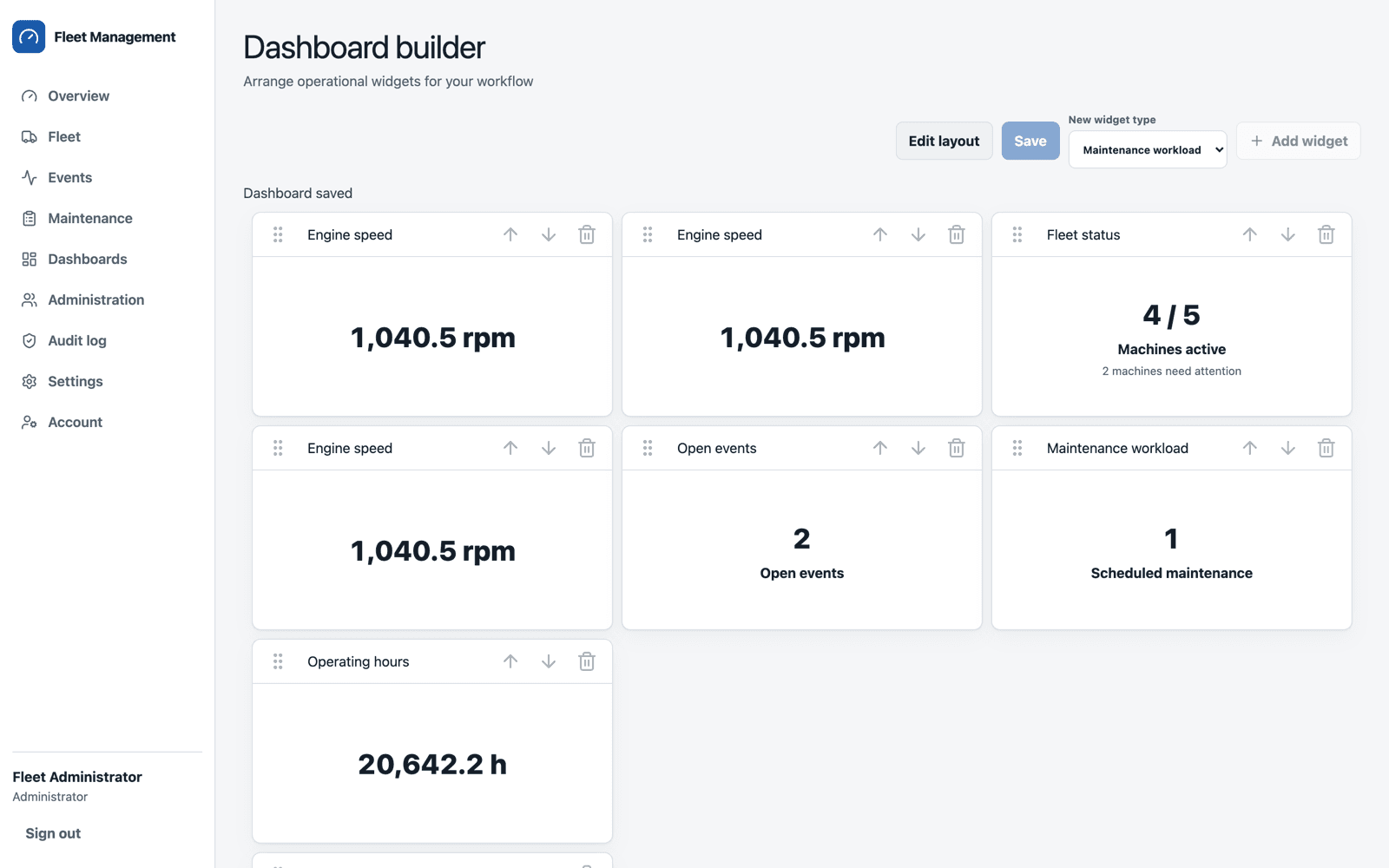1389x868 pixels.
Task: Click the Open events widget drag handle
Action: click(648, 449)
